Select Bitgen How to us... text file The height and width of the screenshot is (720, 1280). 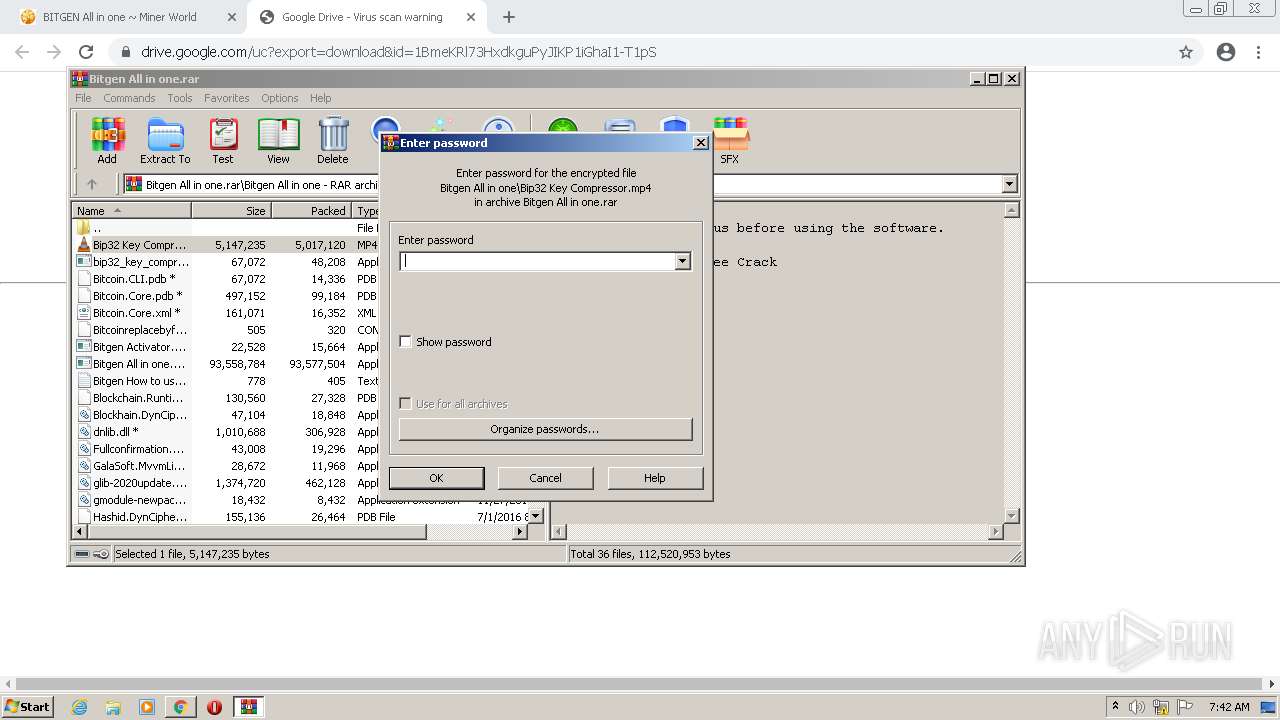point(132,381)
